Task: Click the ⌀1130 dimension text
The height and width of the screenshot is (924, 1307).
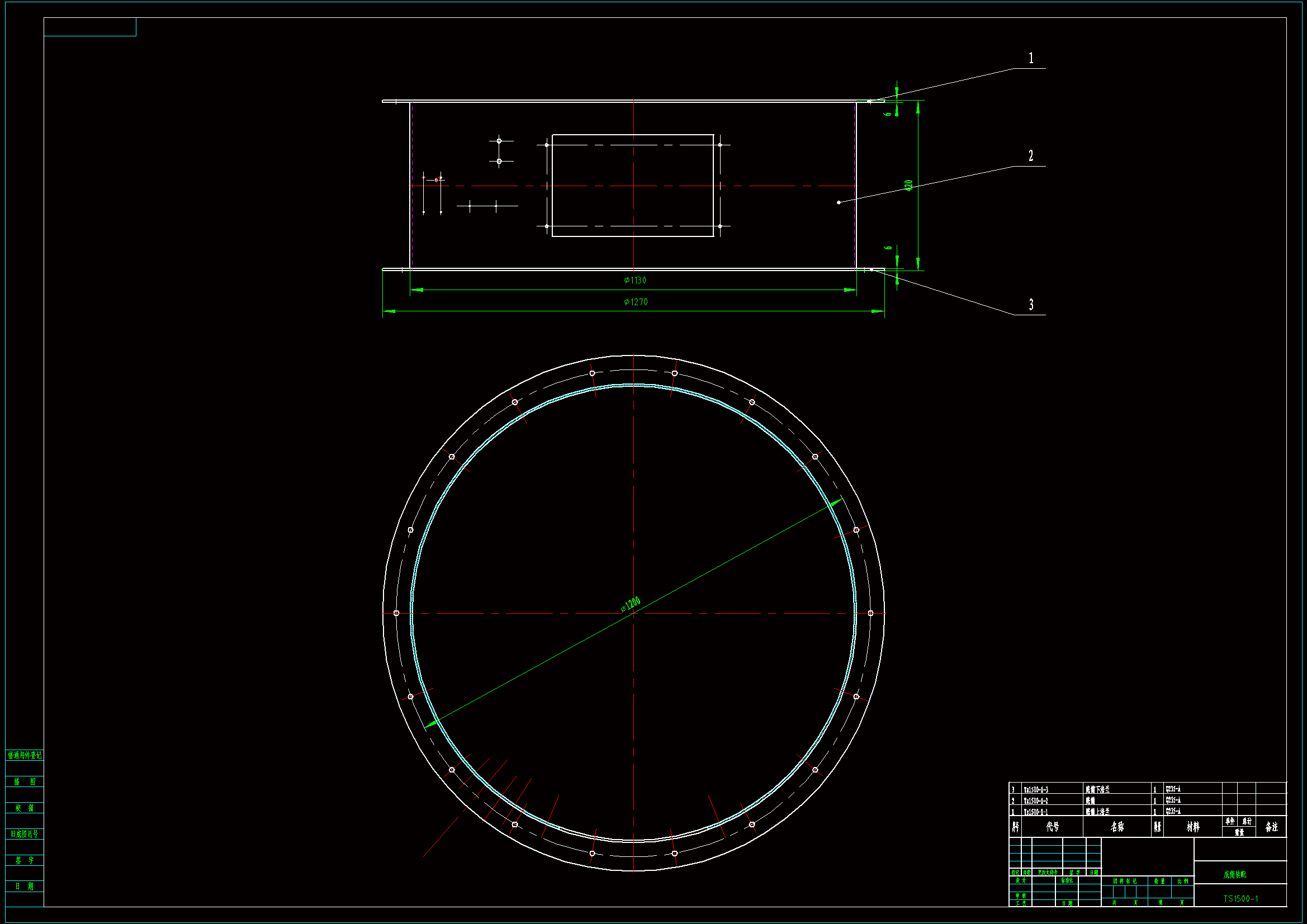Action: (634, 280)
